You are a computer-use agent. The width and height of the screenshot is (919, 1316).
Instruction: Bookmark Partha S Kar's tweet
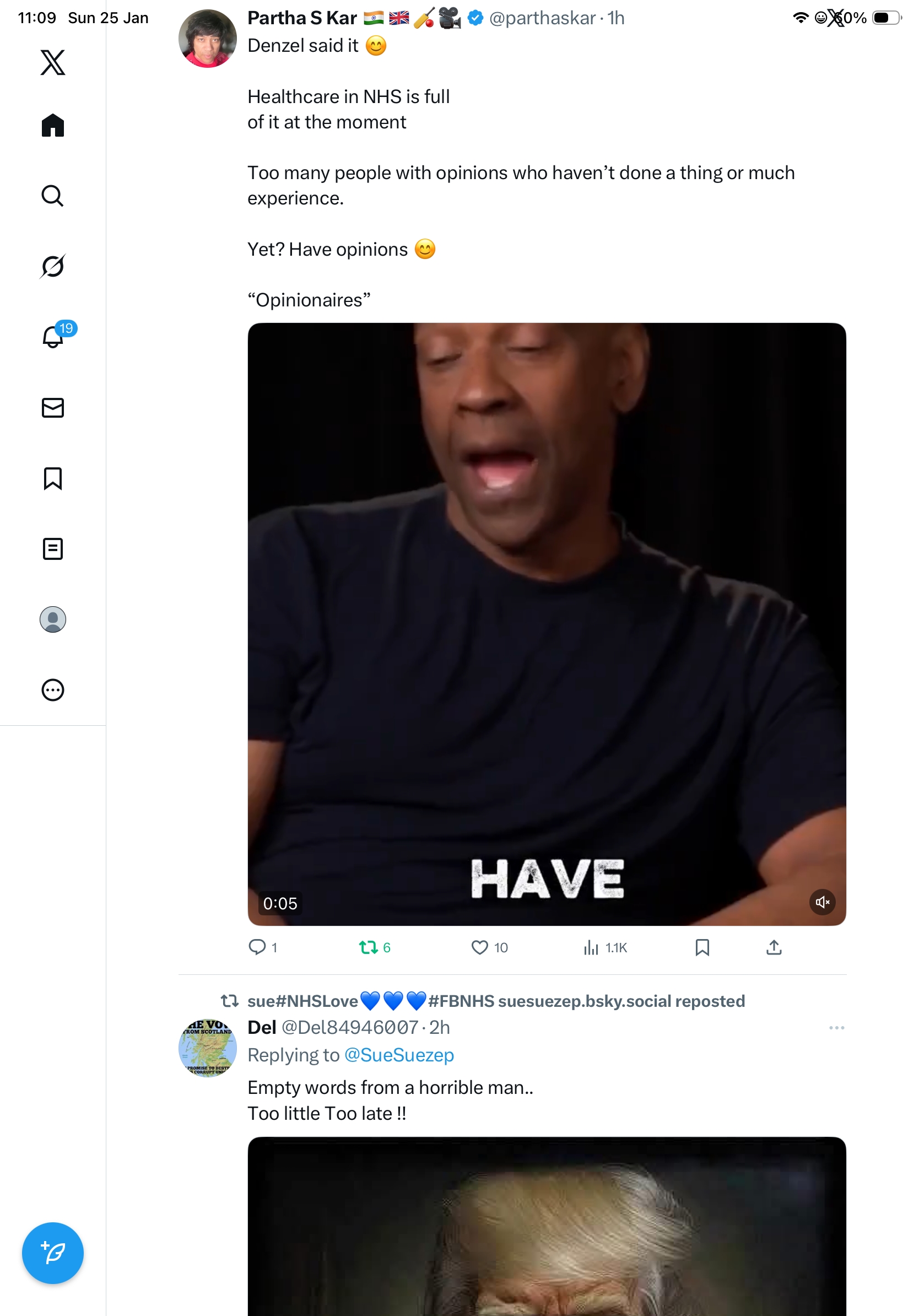702,947
